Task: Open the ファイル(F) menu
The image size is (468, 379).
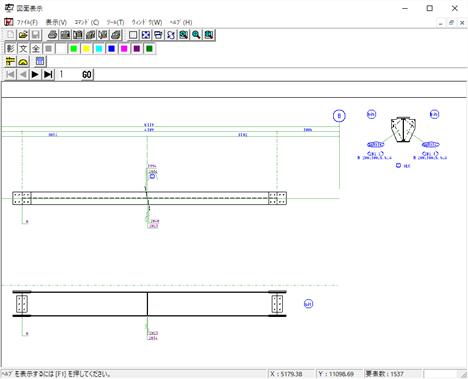Action: click(27, 22)
